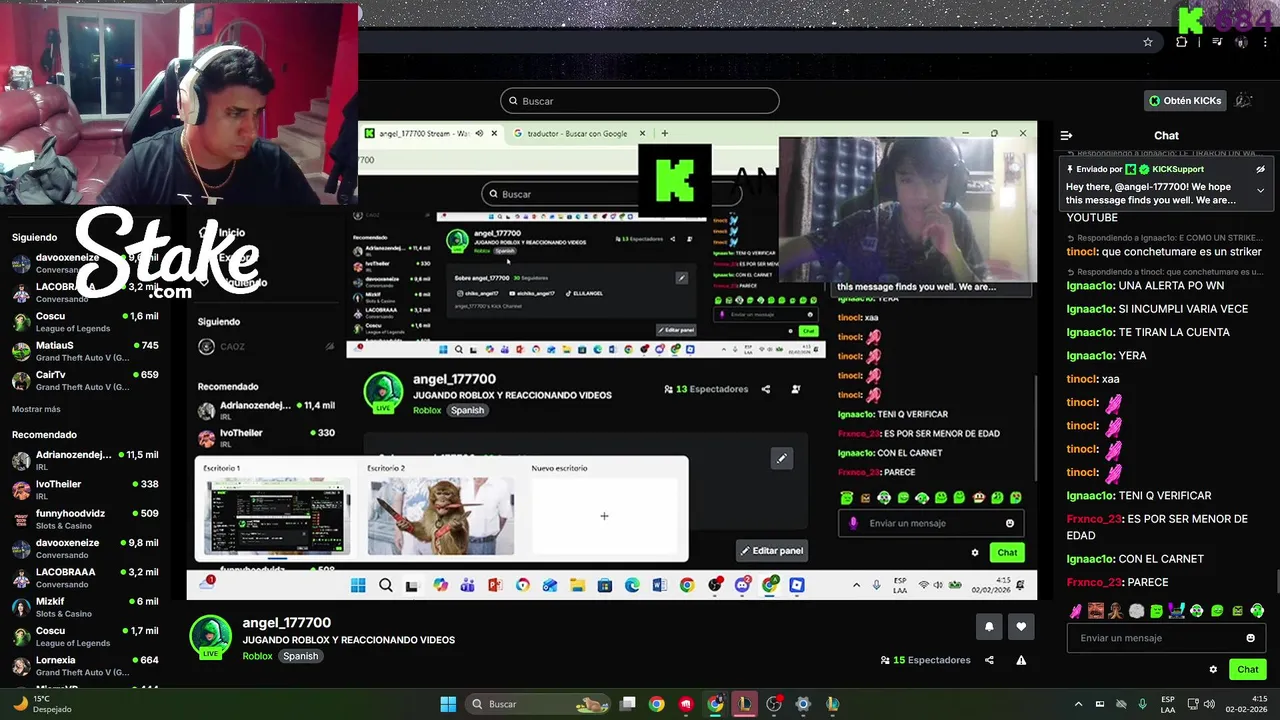Open League of Legends icon on taskbar

point(745,704)
